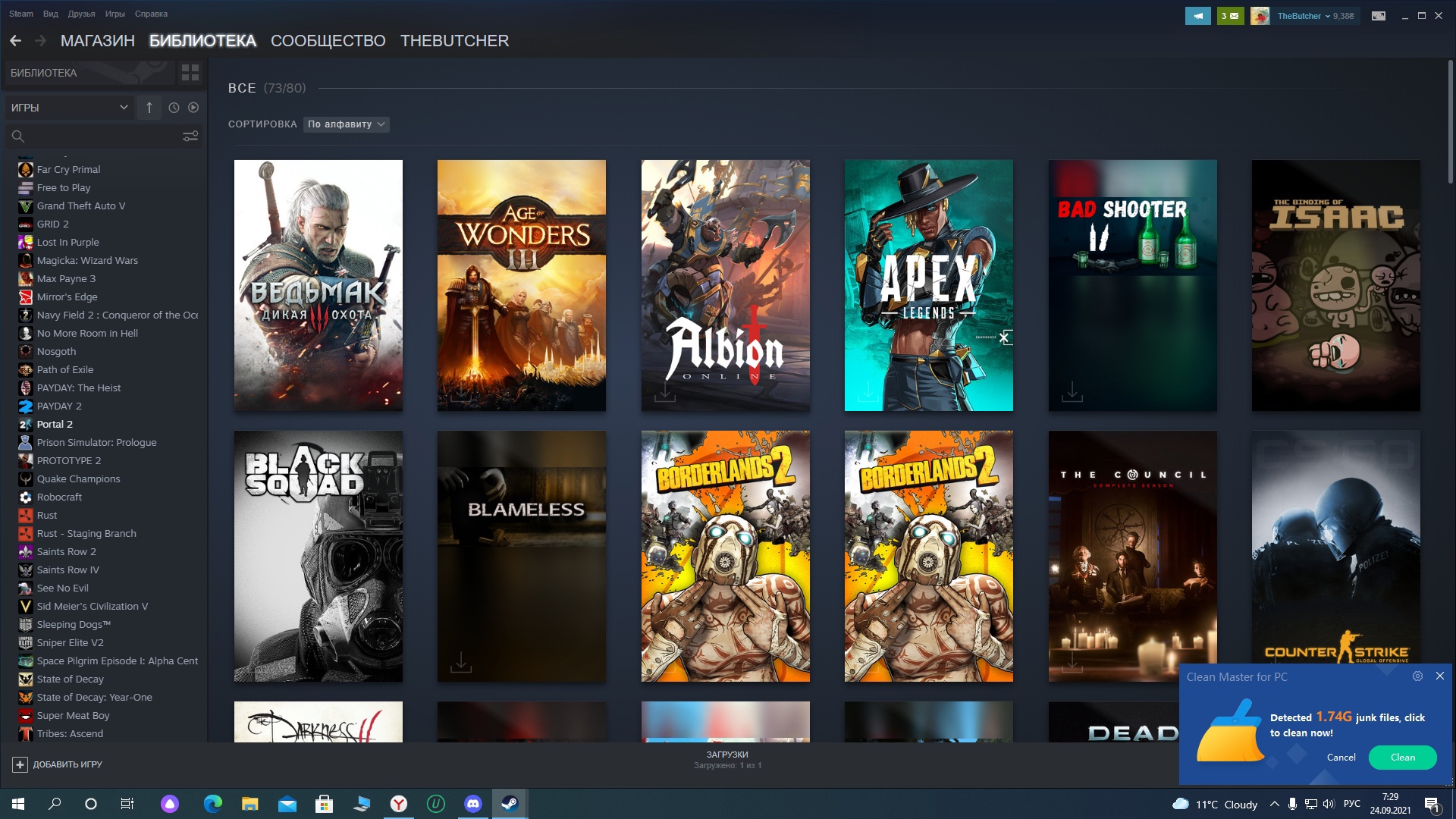
Task: Open the Игры menu
Action: click(115, 14)
